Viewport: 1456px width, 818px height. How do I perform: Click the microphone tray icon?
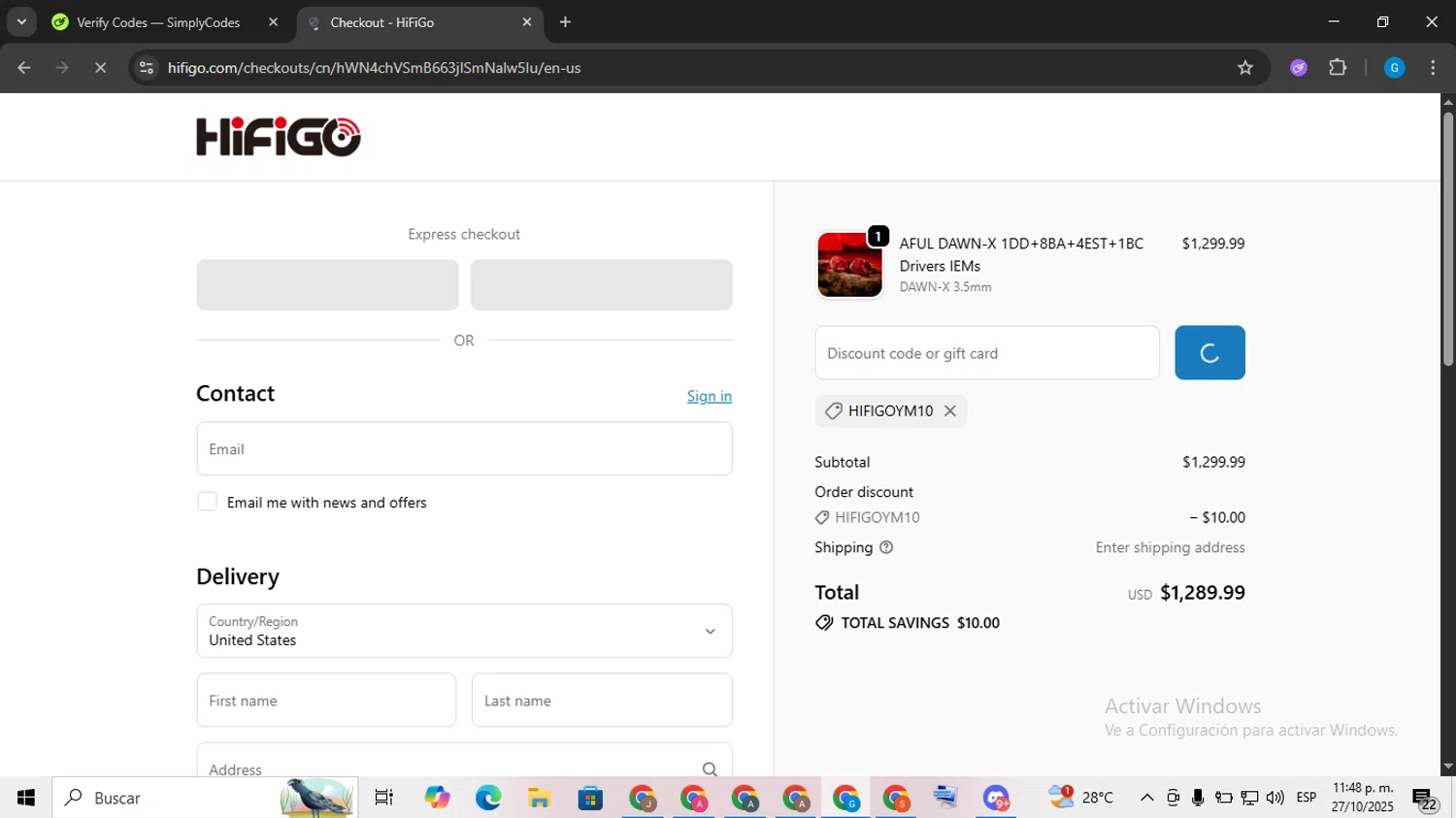(1198, 798)
